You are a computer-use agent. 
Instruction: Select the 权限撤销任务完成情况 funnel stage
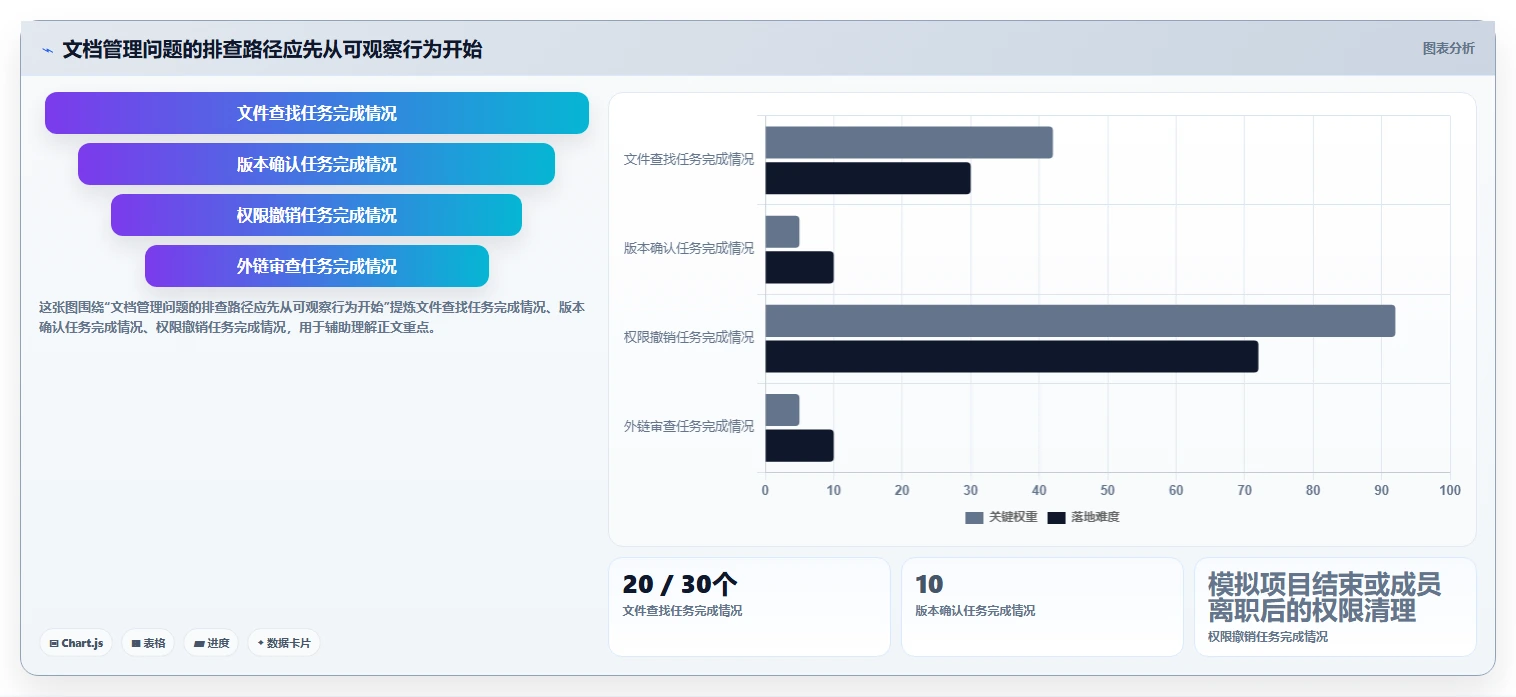coord(317,215)
